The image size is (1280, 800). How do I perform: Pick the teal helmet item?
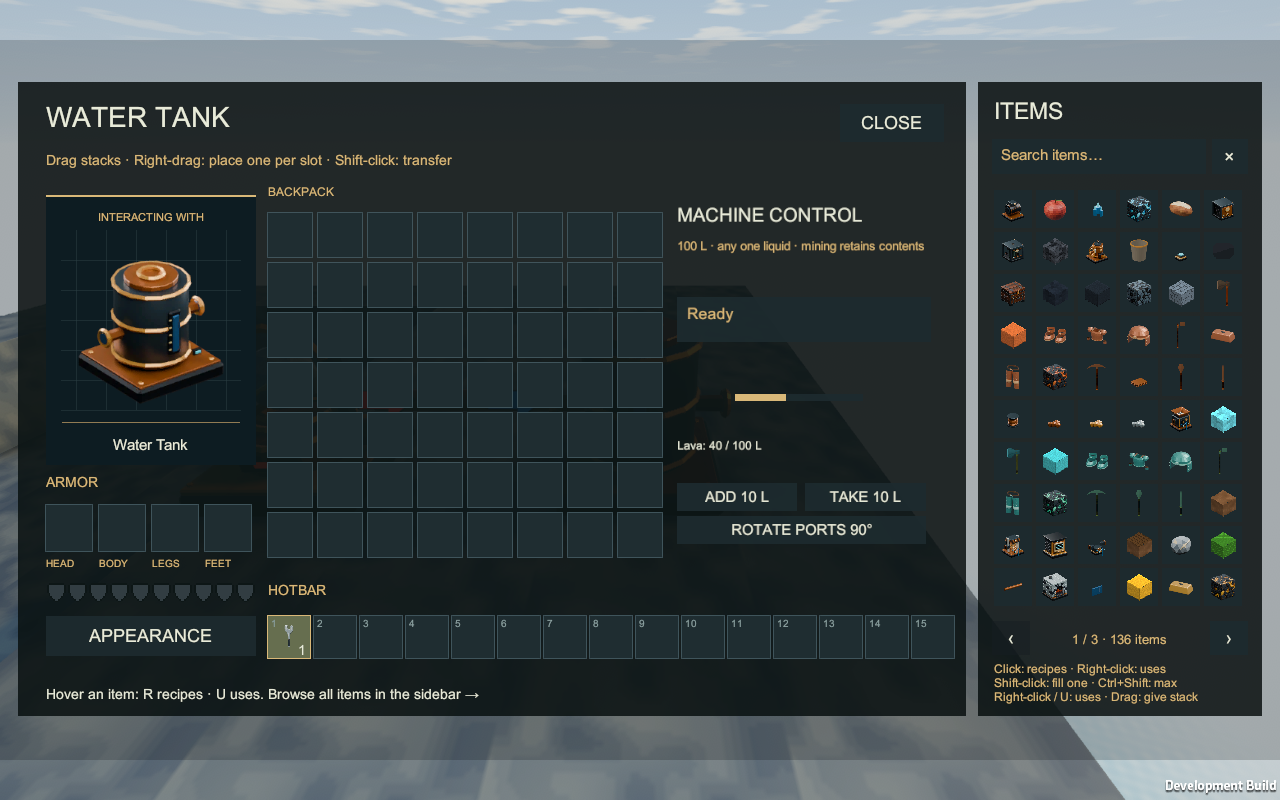(1181, 461)
